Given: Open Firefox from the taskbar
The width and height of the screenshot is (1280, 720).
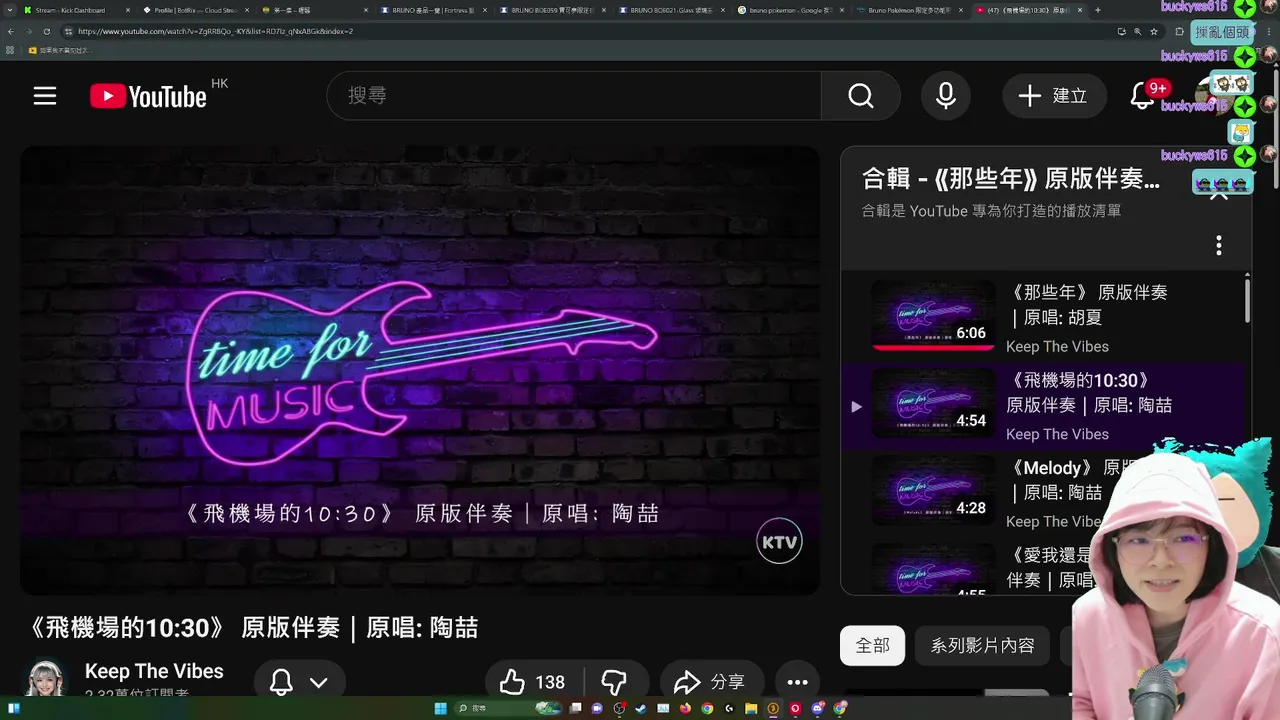Looking at the screenshot, I should pyautogui.click(x=685, y=708).
